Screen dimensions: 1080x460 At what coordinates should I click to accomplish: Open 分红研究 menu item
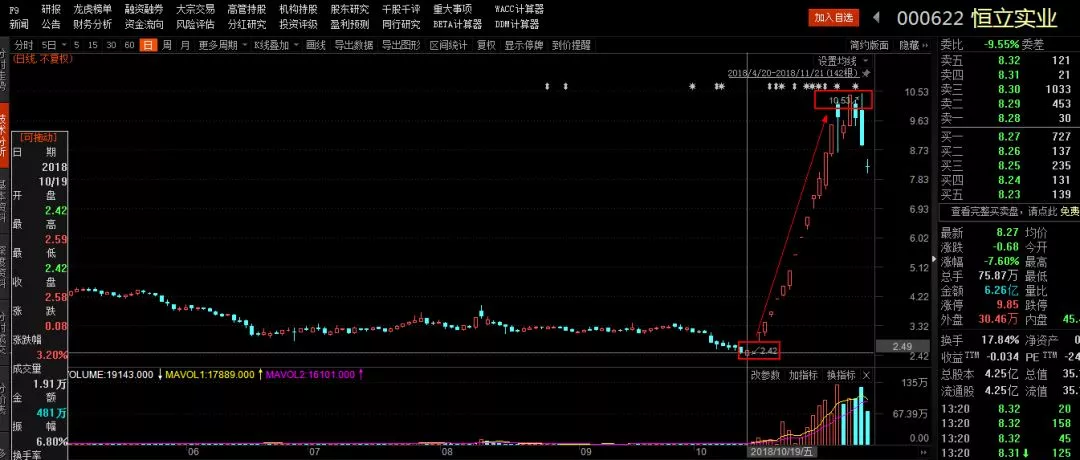point(247,25)
